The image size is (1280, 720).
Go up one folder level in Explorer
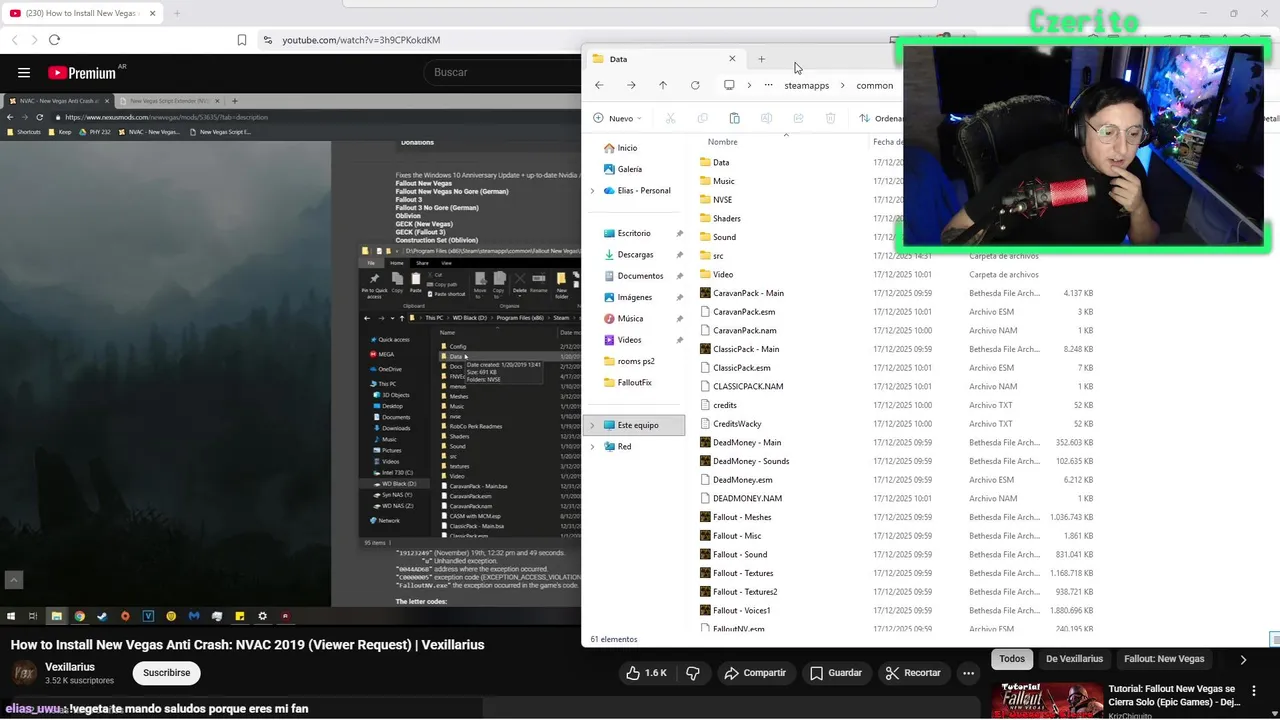(663, 85)
